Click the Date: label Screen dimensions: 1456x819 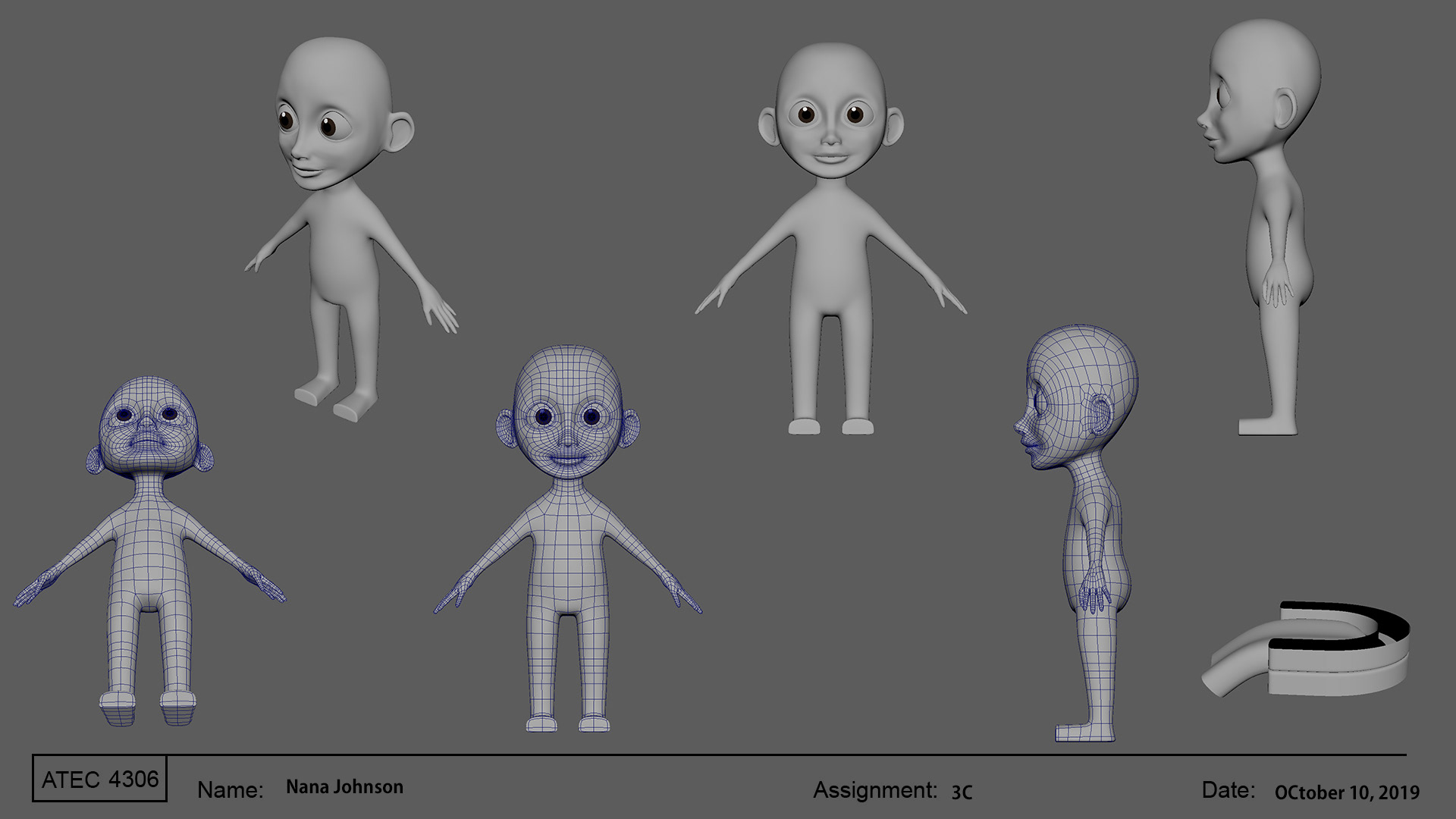point(1228,790)
